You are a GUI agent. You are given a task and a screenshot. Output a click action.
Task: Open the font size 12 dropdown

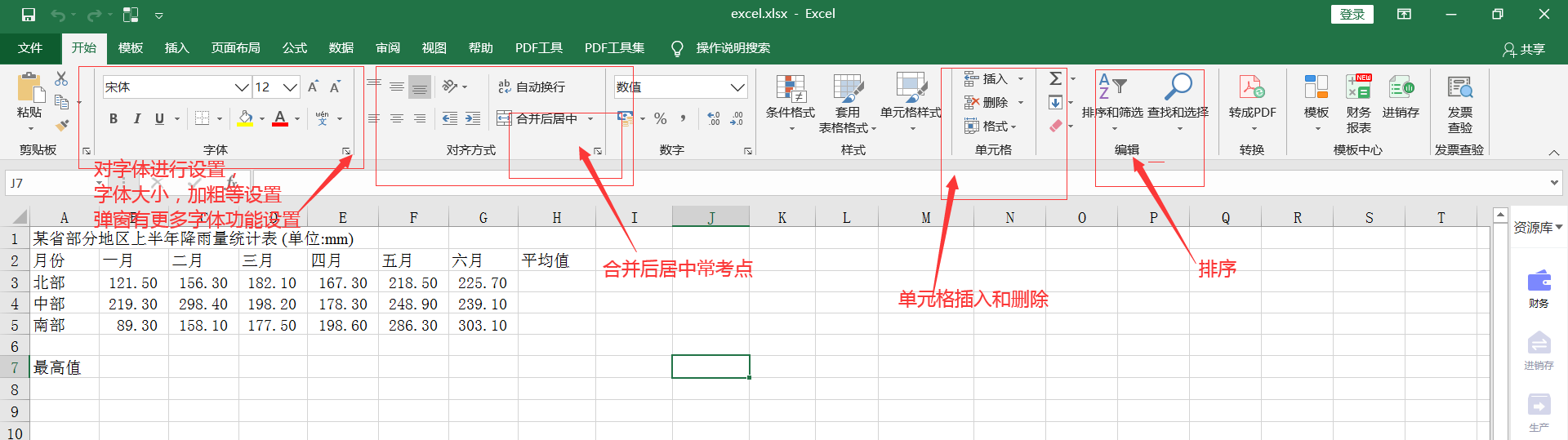(291, 87)
